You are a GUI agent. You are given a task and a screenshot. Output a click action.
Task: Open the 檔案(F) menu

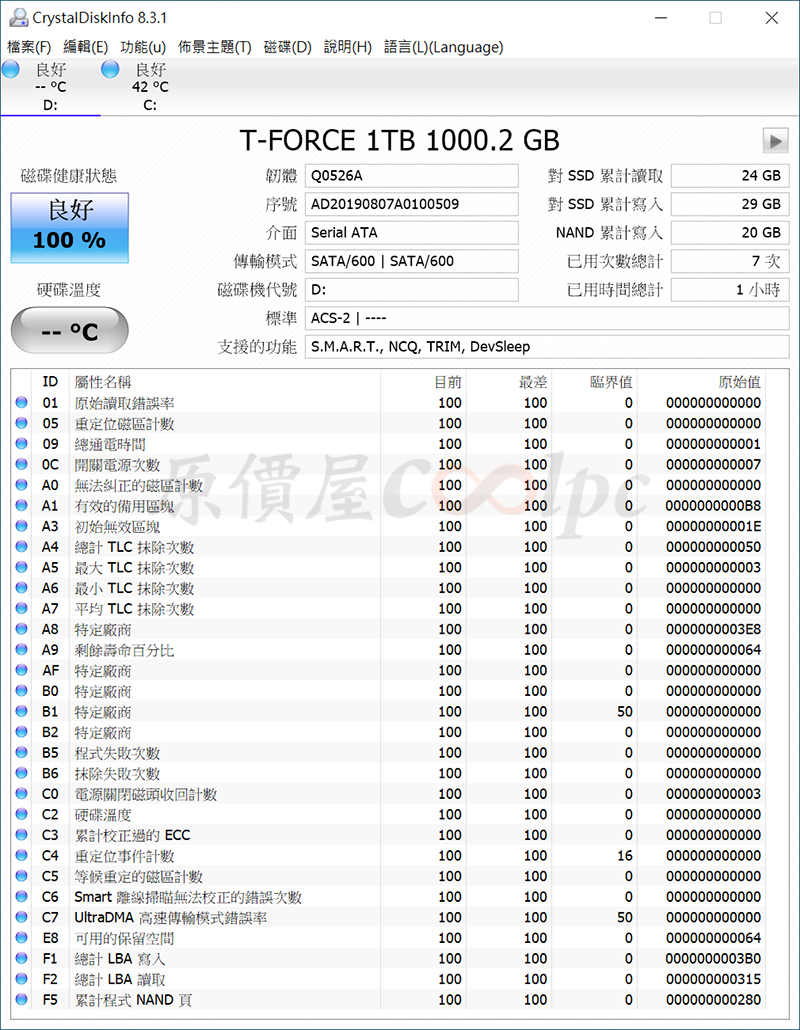coord(29,47)
